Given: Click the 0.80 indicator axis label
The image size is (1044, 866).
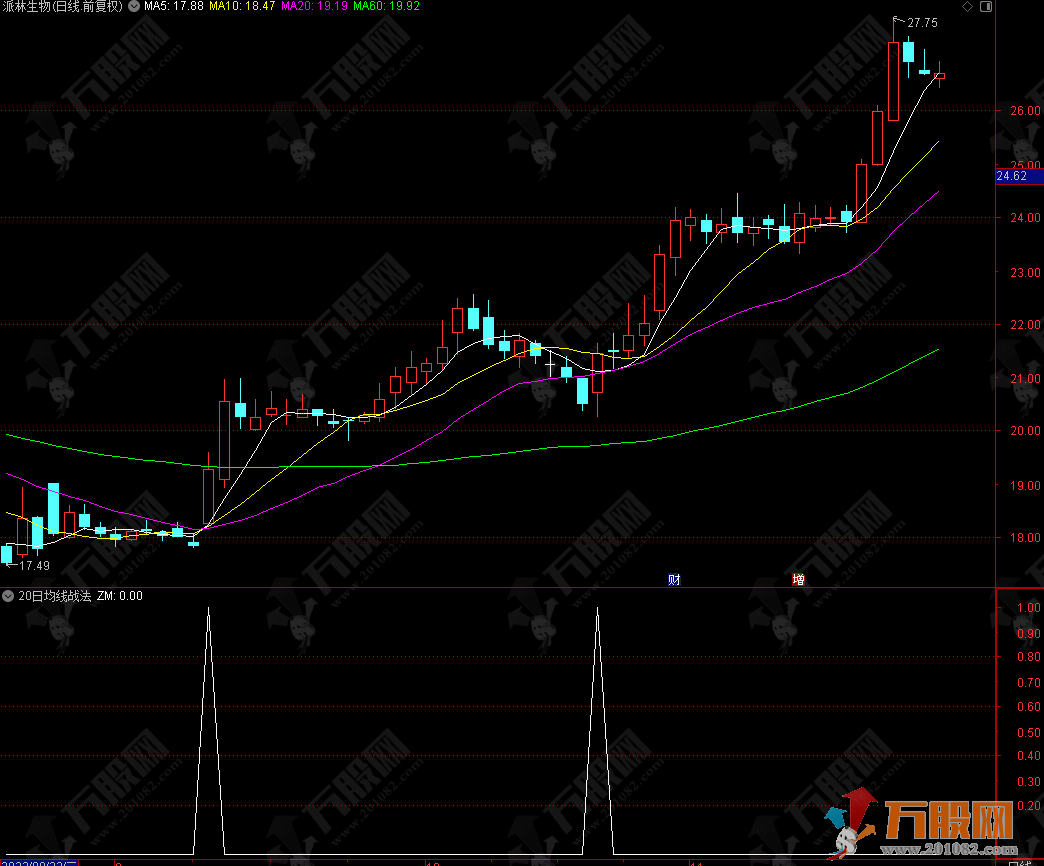Looking at the screenshot, I should click(1029, 656).
